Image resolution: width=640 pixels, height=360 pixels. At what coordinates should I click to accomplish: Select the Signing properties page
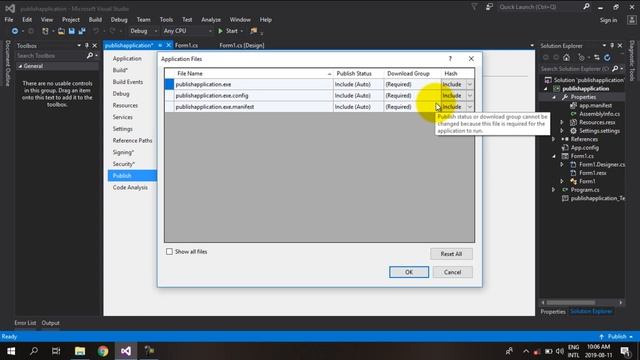tap(123, 152)
